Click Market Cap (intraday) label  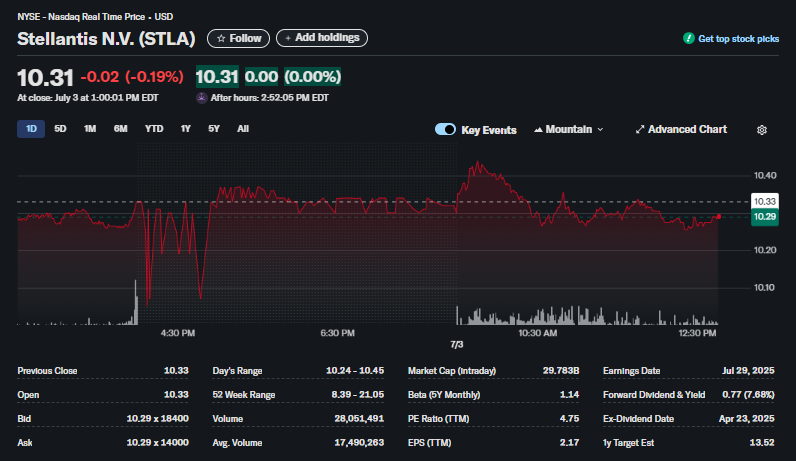(x=452, y=371)
